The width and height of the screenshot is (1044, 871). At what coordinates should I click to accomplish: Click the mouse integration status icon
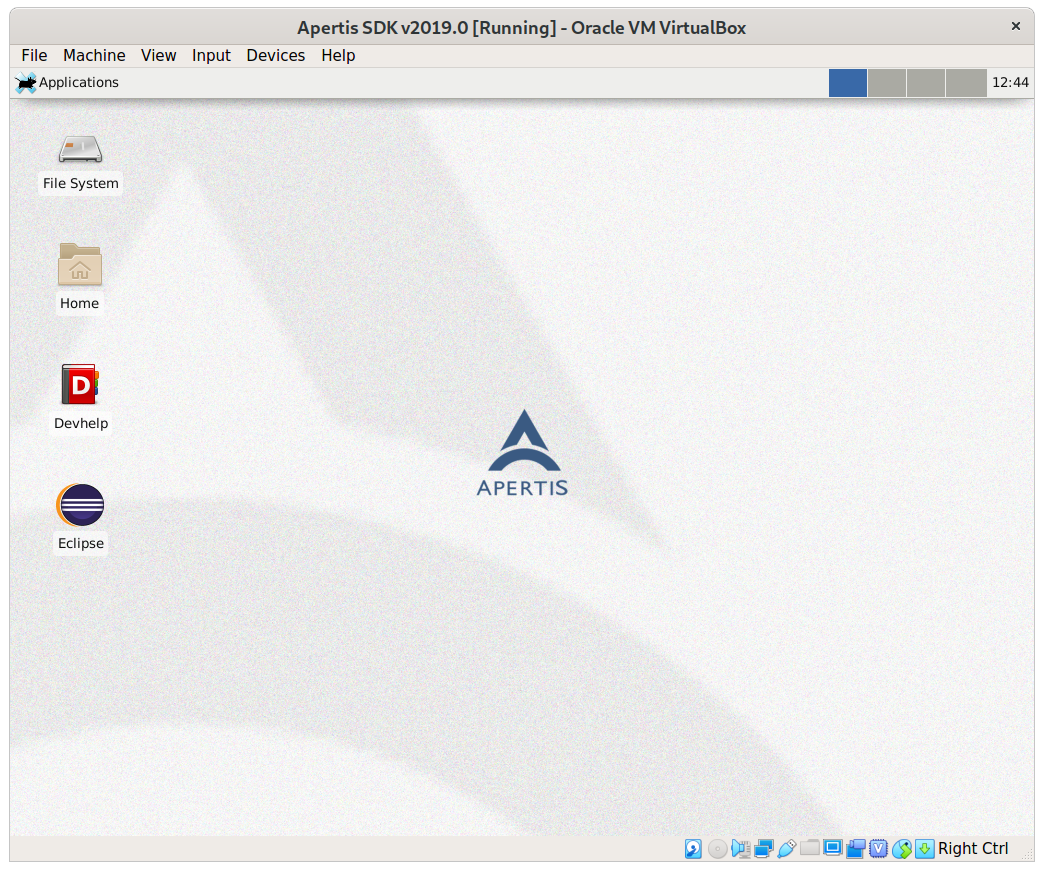[902, 848]
